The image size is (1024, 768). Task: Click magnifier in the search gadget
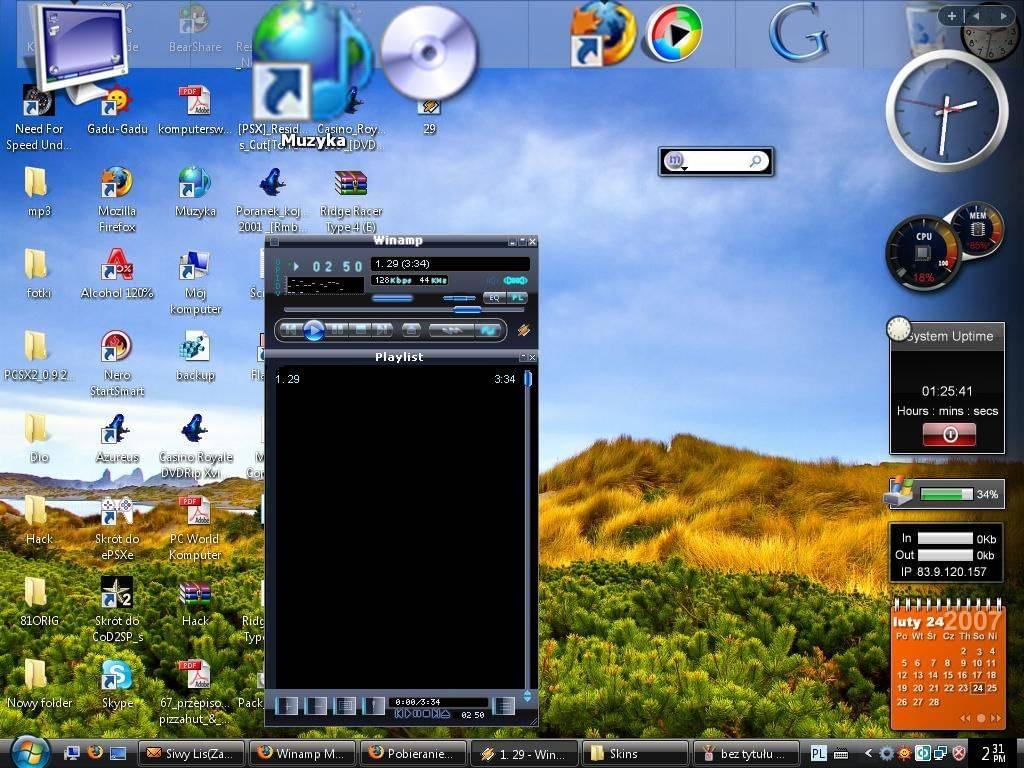click(x=756, y=161)
